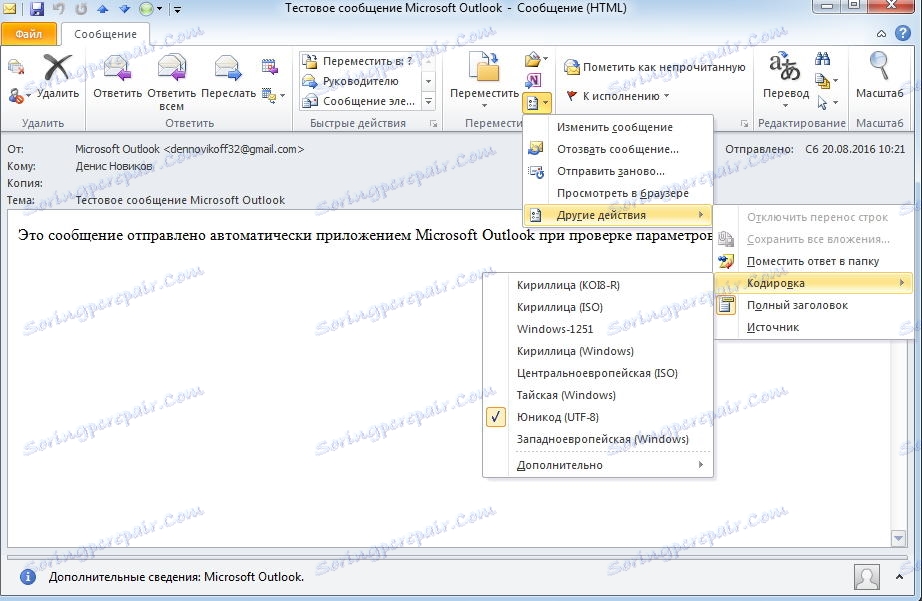The height and width of the screenshot is (601, 922).
Task: Click the Translate (Перевод) icon
Action: [785, 67]
